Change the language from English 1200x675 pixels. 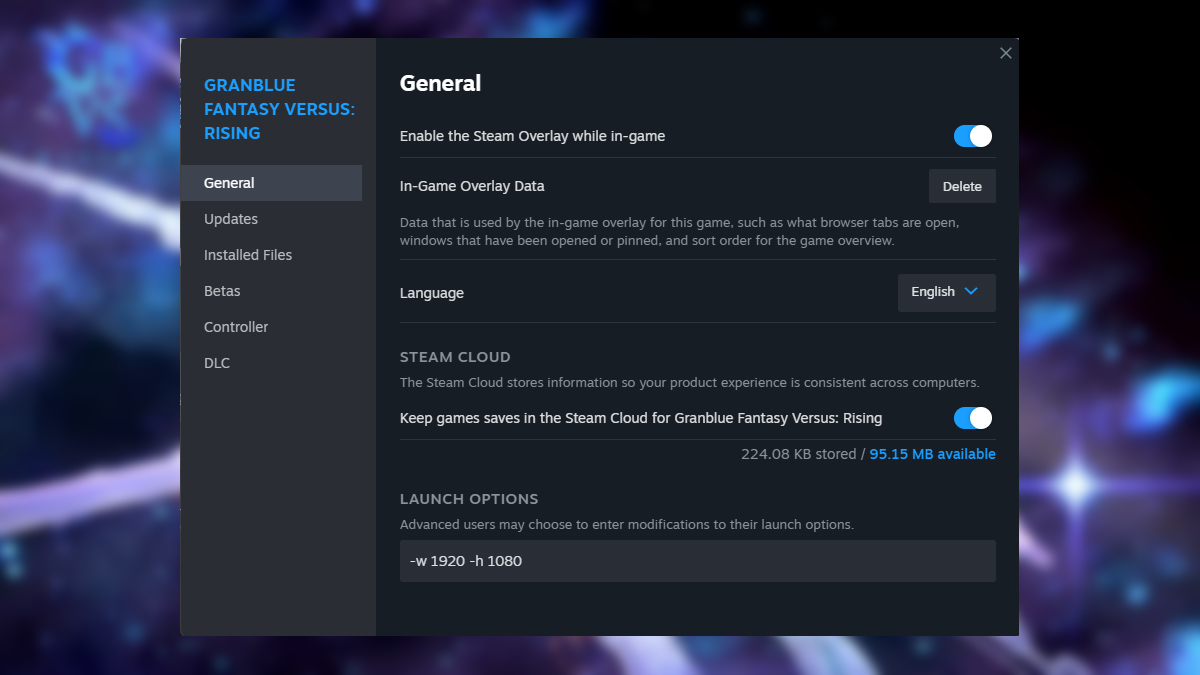945,292
